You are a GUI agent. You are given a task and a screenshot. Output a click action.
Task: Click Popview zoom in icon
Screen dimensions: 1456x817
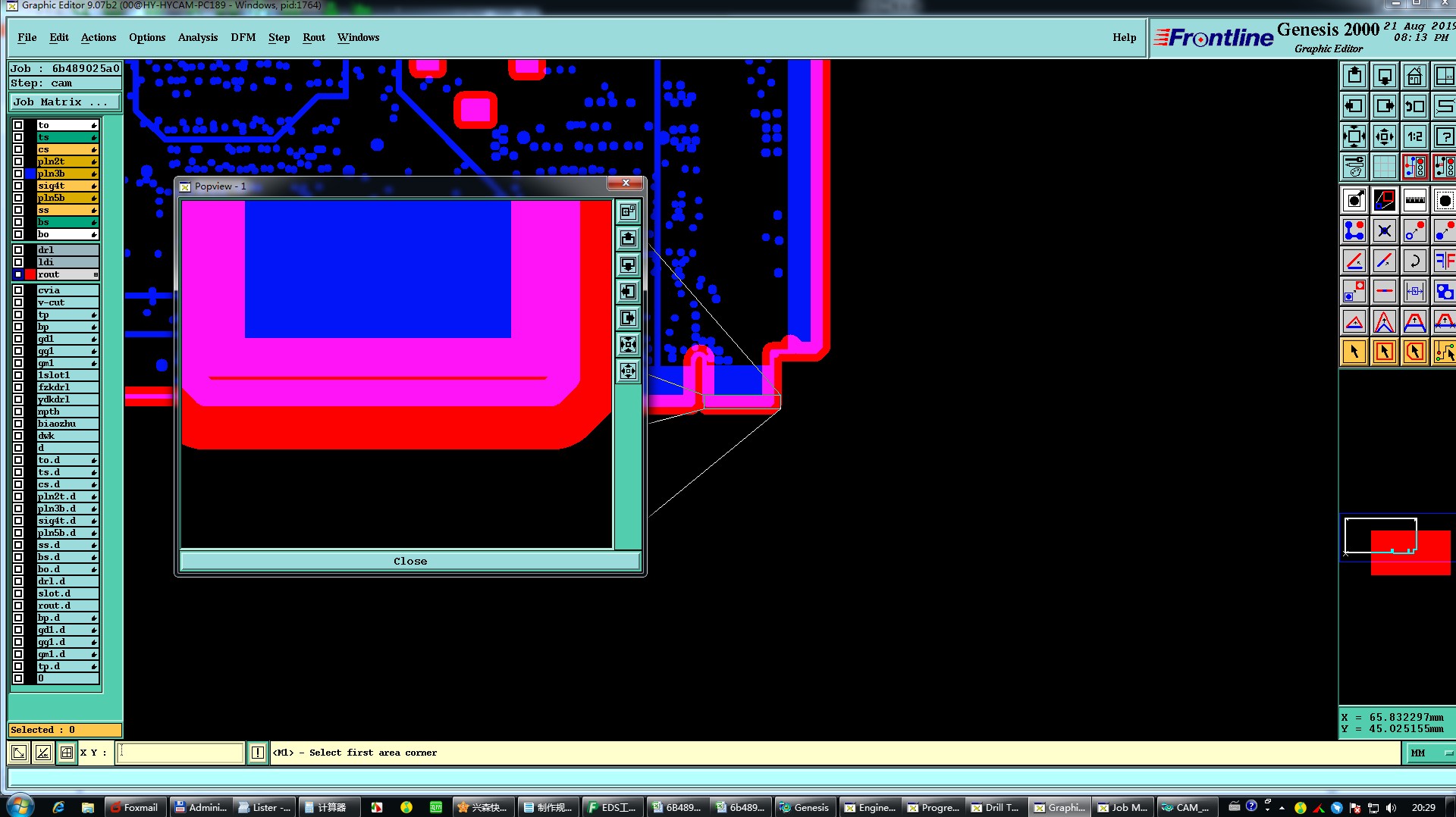tap(628, 345)
